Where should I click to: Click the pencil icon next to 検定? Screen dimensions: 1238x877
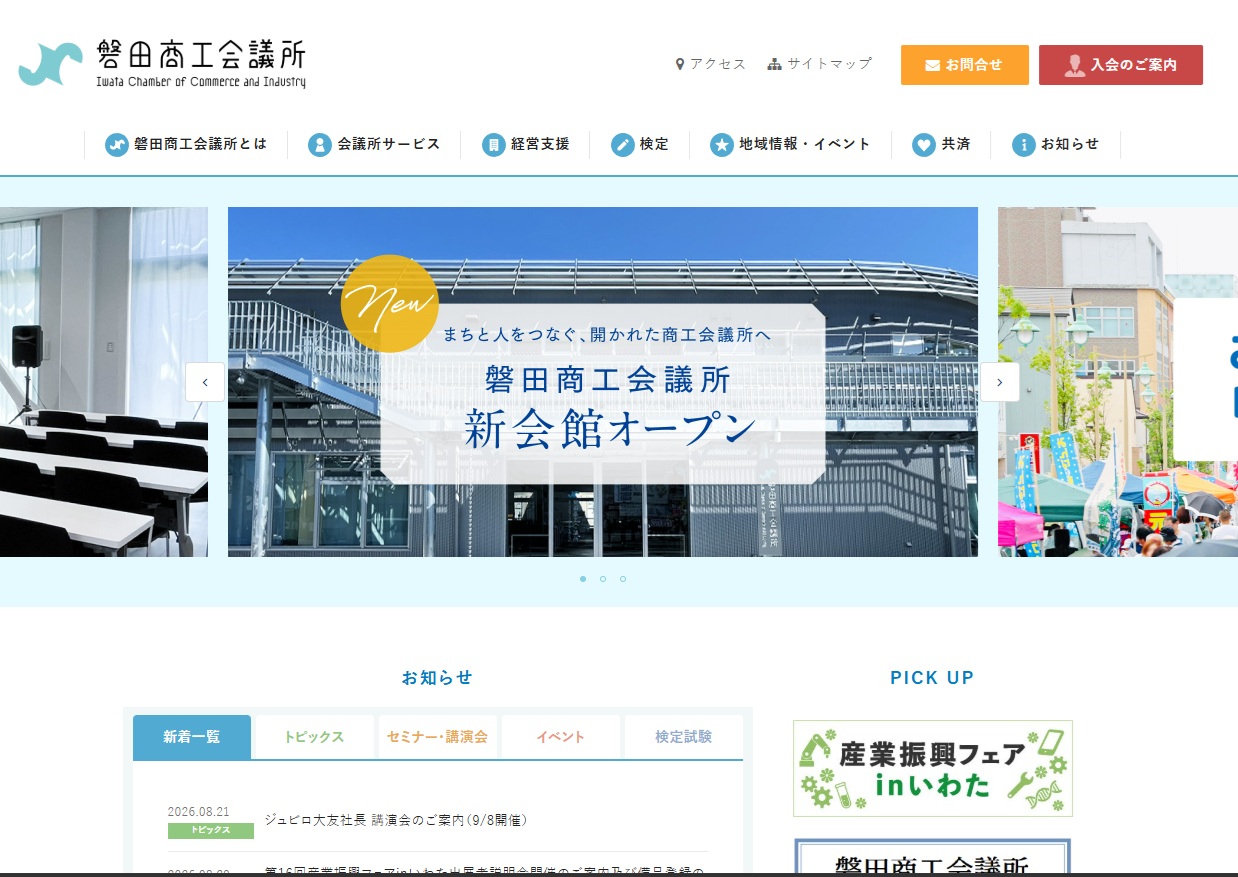coord(623,145)
